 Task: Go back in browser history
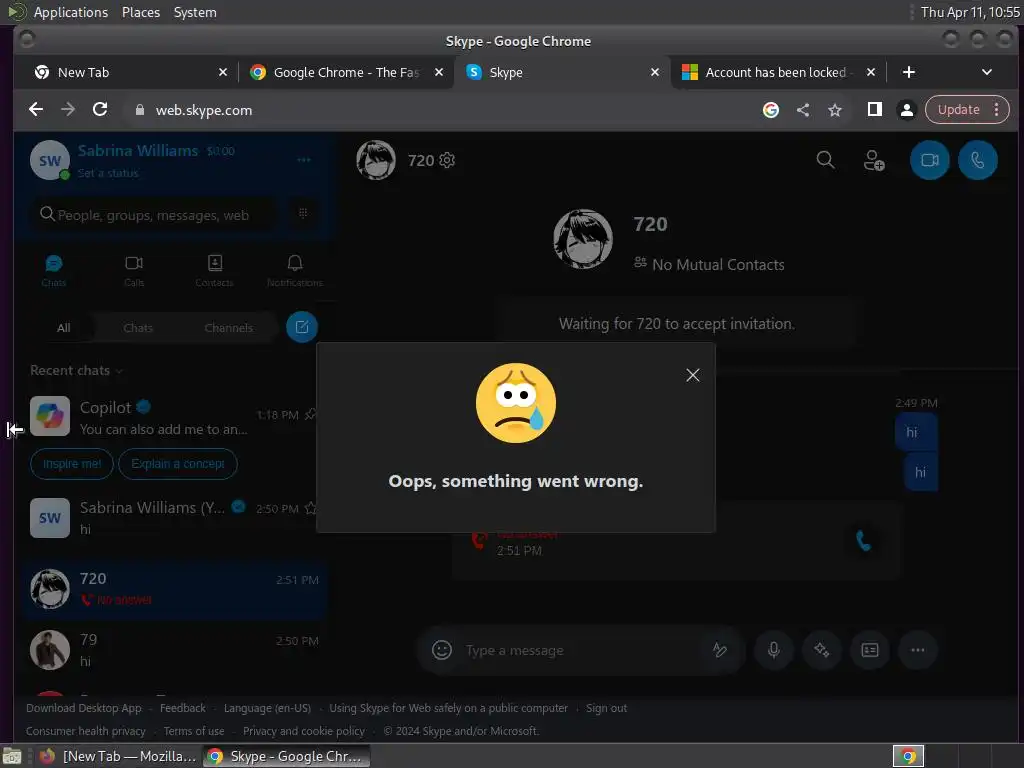point(36,109)
